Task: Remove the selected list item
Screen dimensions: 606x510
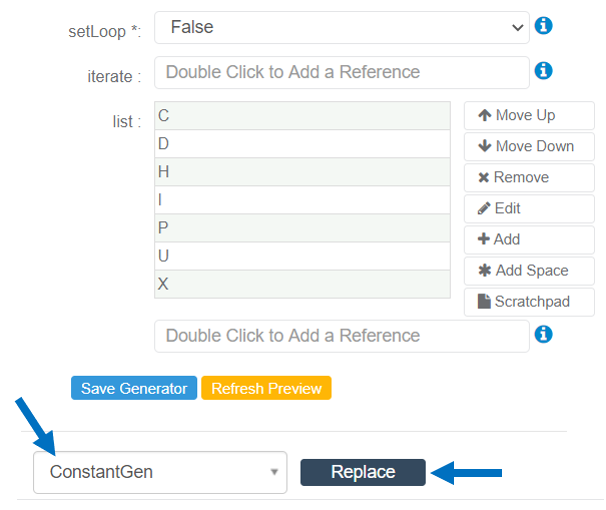Action: point(529,177)
